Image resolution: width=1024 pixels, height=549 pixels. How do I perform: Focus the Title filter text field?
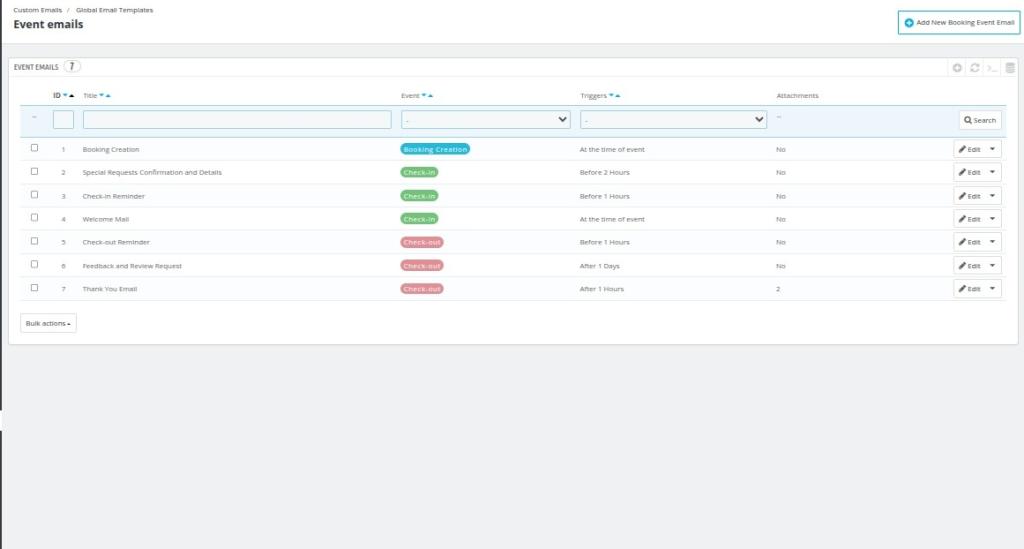pyautogui.click(x=237, y=120)
